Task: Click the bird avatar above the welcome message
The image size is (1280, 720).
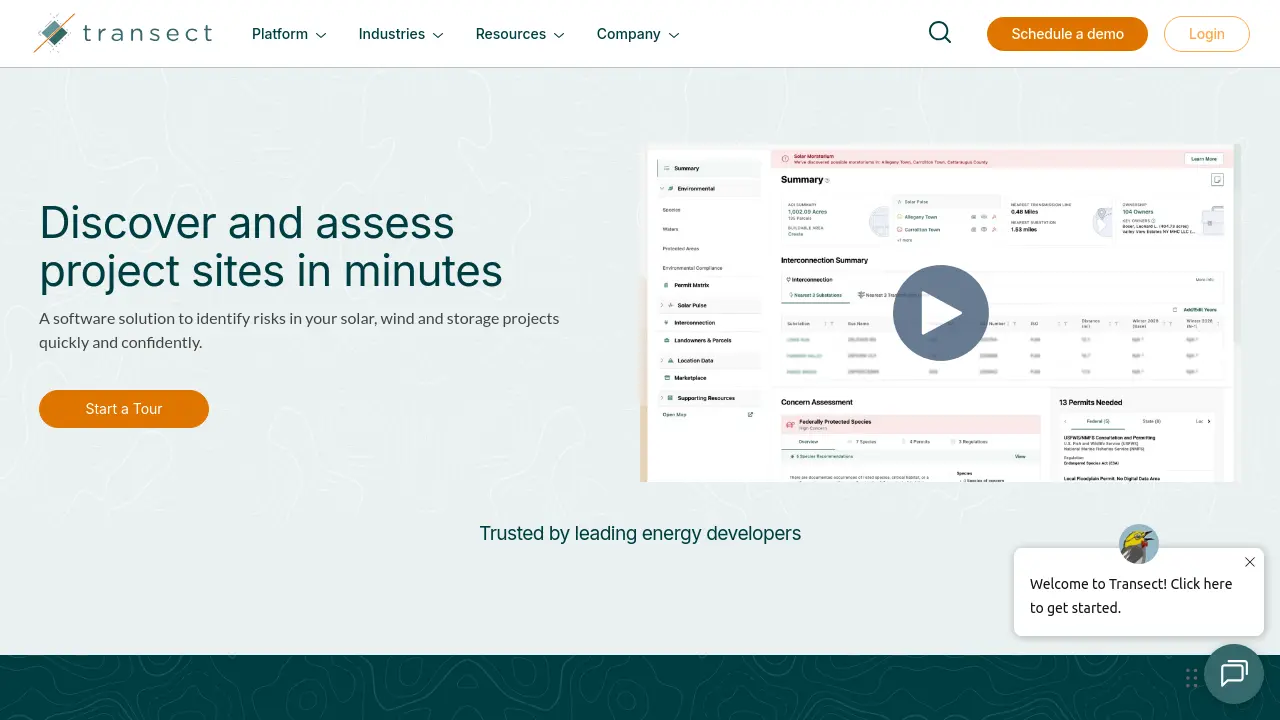Action: [1139, 544]
